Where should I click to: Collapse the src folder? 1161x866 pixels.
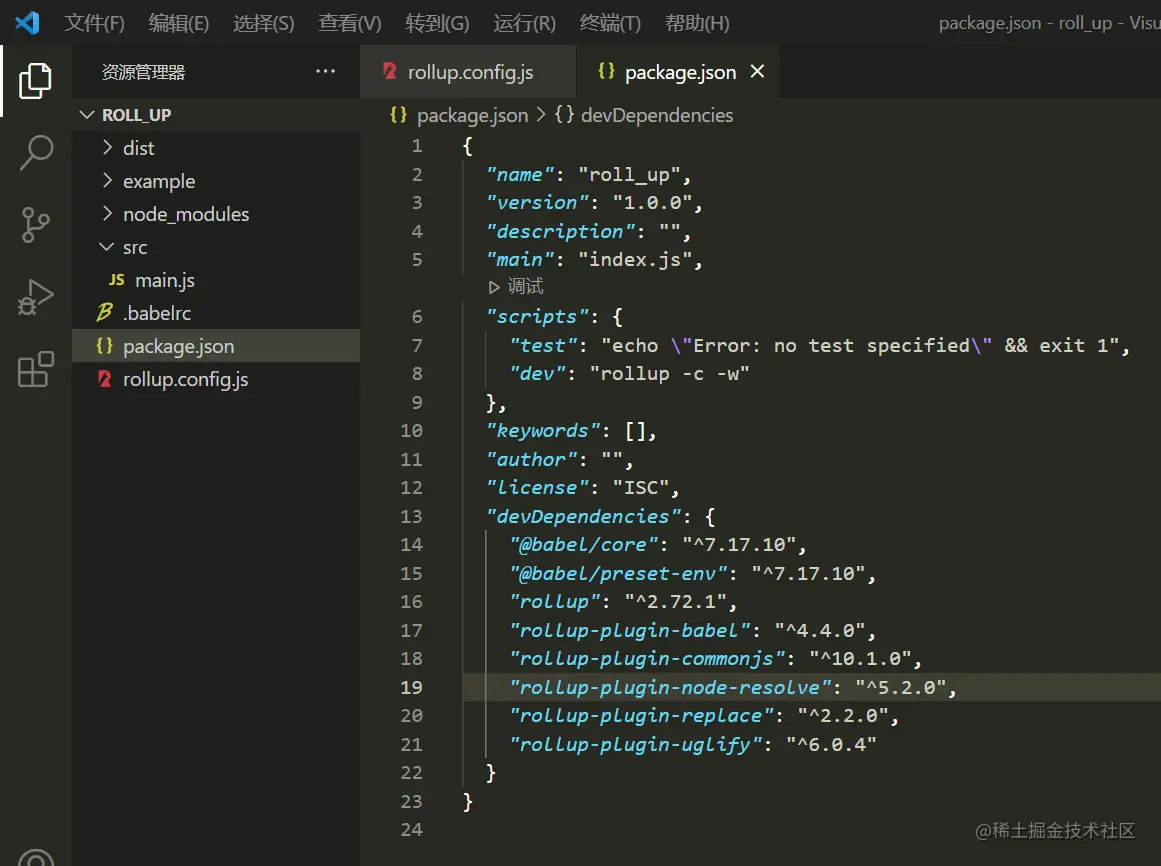coord(107,246)
